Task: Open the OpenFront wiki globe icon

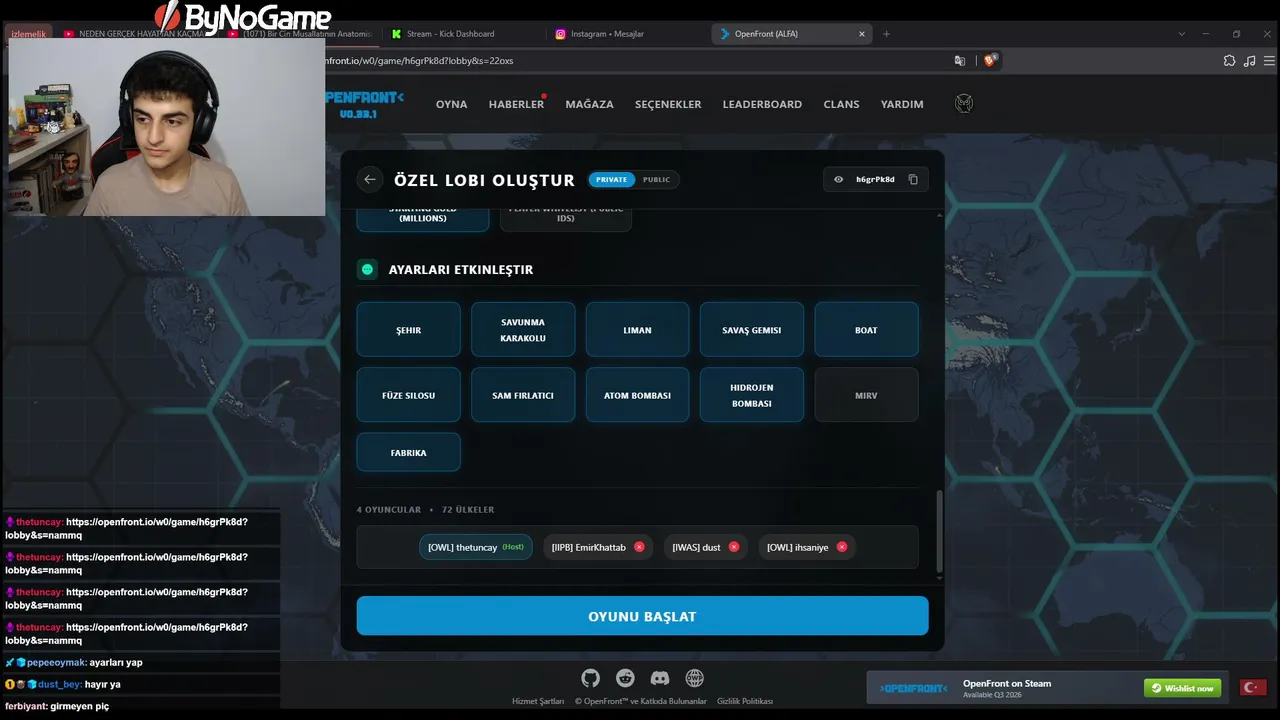Action: (694, 678)
